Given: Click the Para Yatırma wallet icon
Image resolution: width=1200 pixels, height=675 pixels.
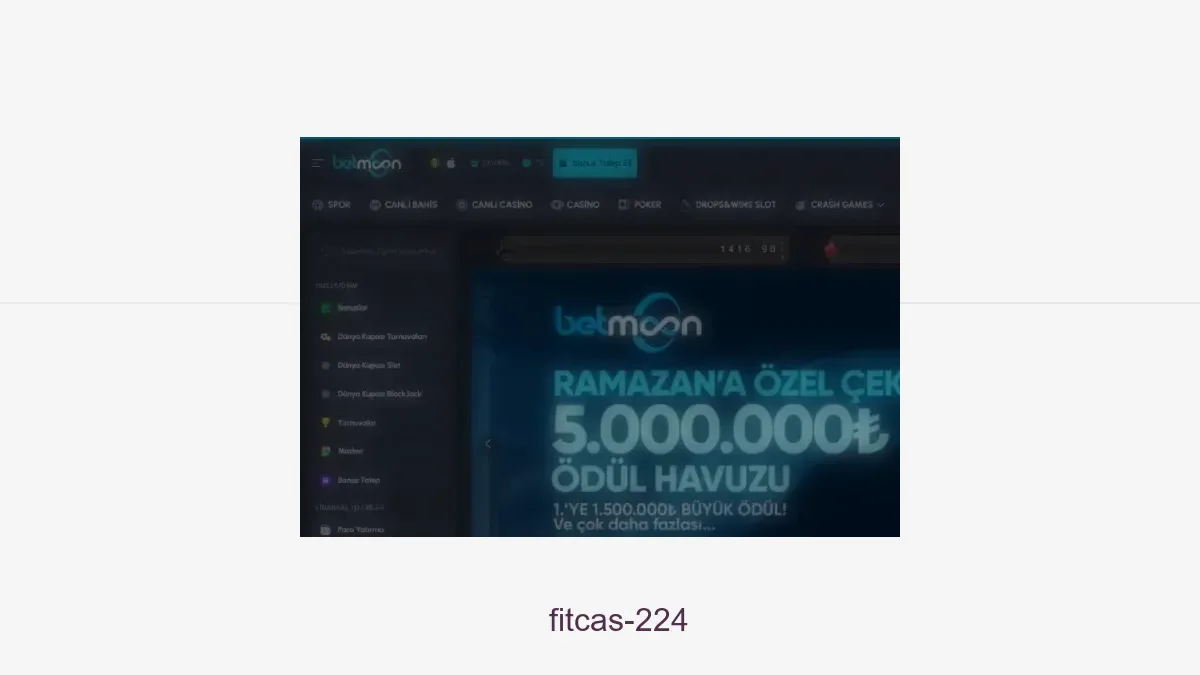Looking at the screenshot, I should (x=325, y=530).
